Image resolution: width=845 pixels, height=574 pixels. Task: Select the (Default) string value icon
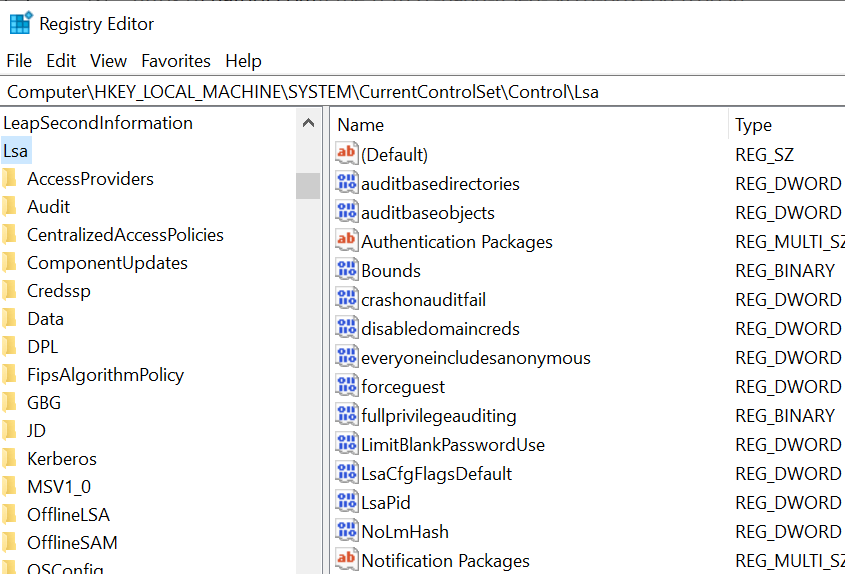tap(347, 154)
